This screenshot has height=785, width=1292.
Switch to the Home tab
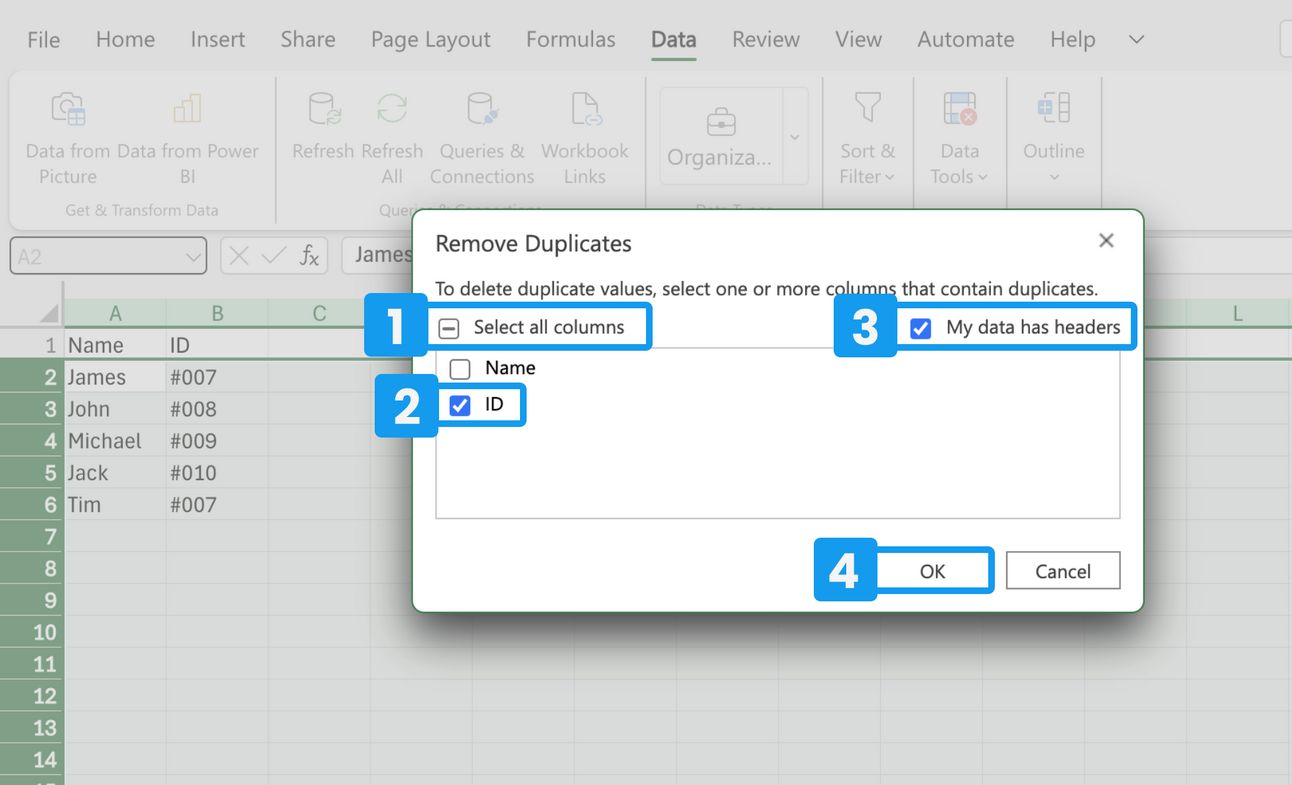click(x=125, y=39)
